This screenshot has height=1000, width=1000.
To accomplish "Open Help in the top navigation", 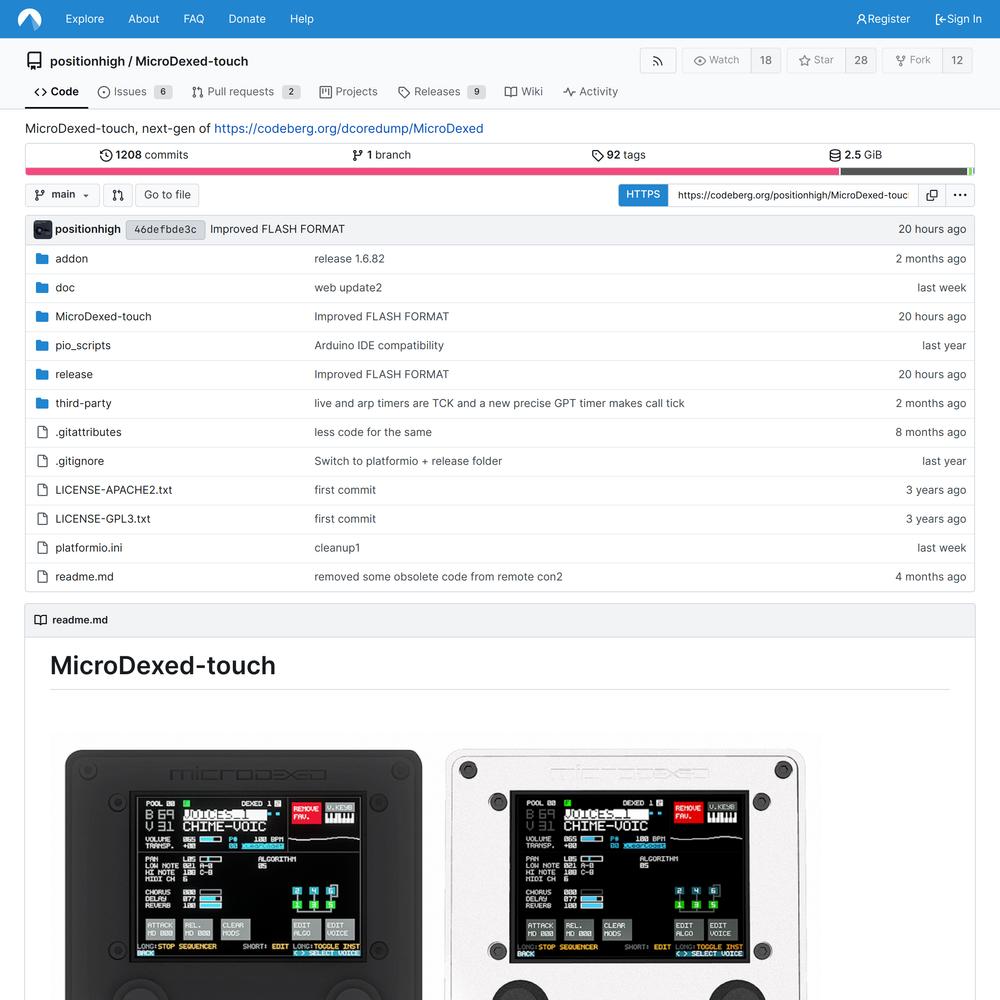I will pos(302,19).
